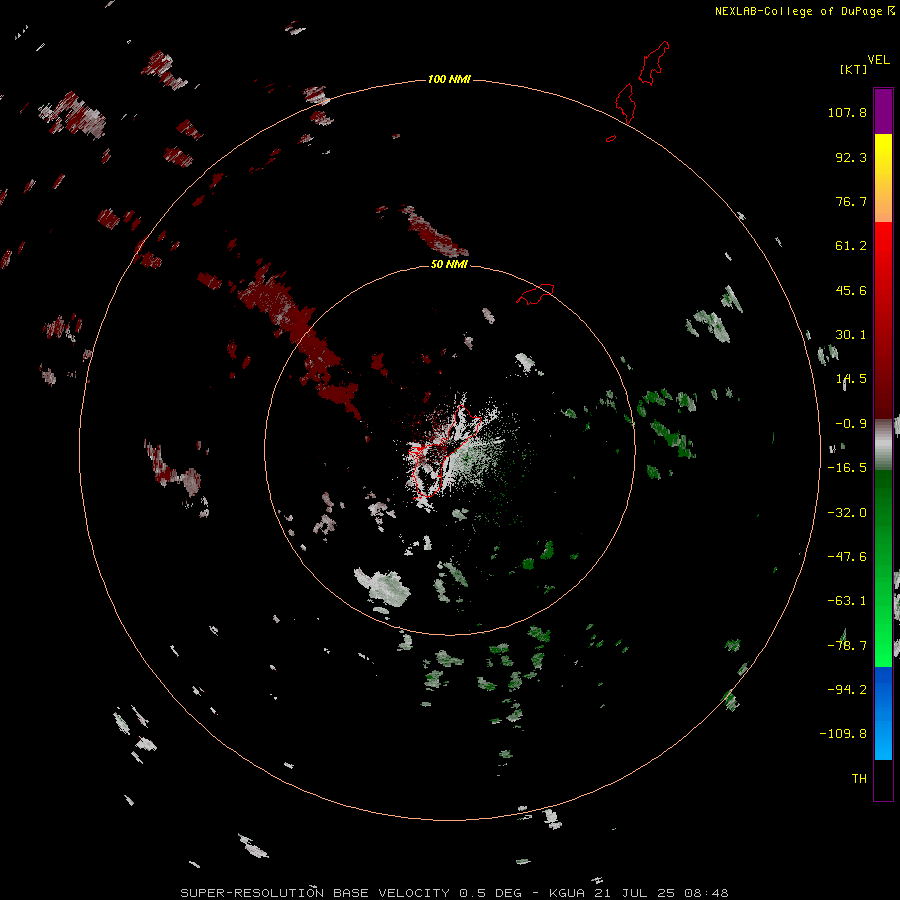Pick the blue segment of the color bar
Image resolution: width=900 pixels, height=900 pixels.
(883, 713)
